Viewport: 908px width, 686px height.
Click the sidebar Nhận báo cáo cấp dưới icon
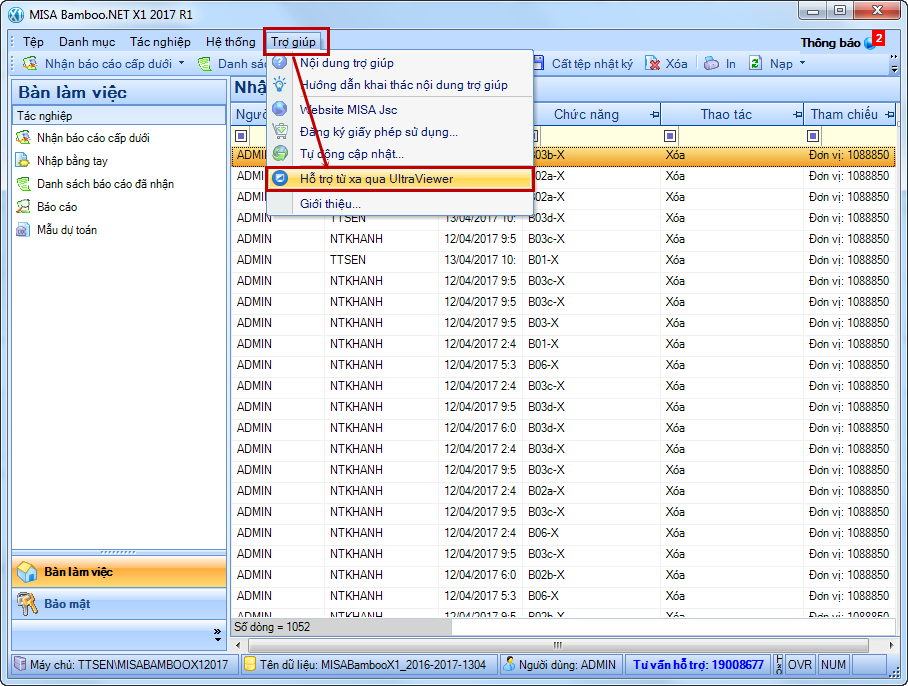point(23,138)
